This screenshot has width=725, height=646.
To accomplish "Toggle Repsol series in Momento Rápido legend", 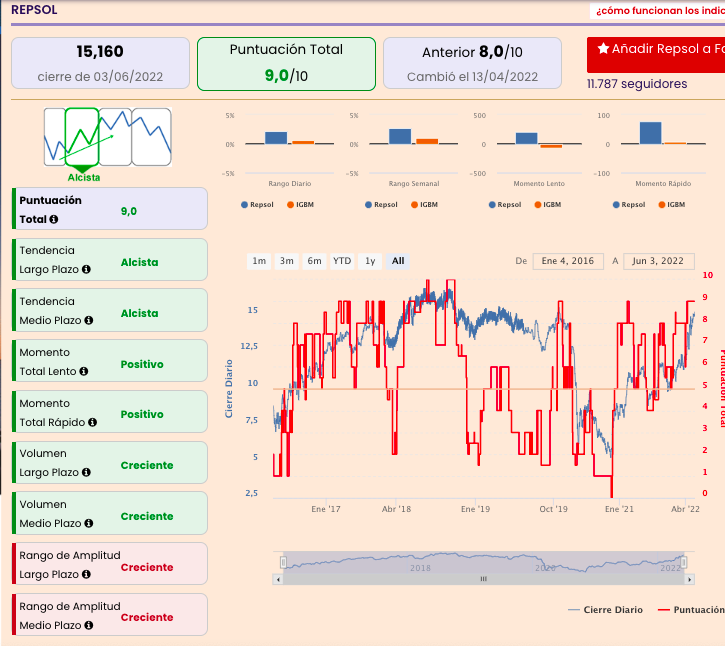I will point(629,204).
